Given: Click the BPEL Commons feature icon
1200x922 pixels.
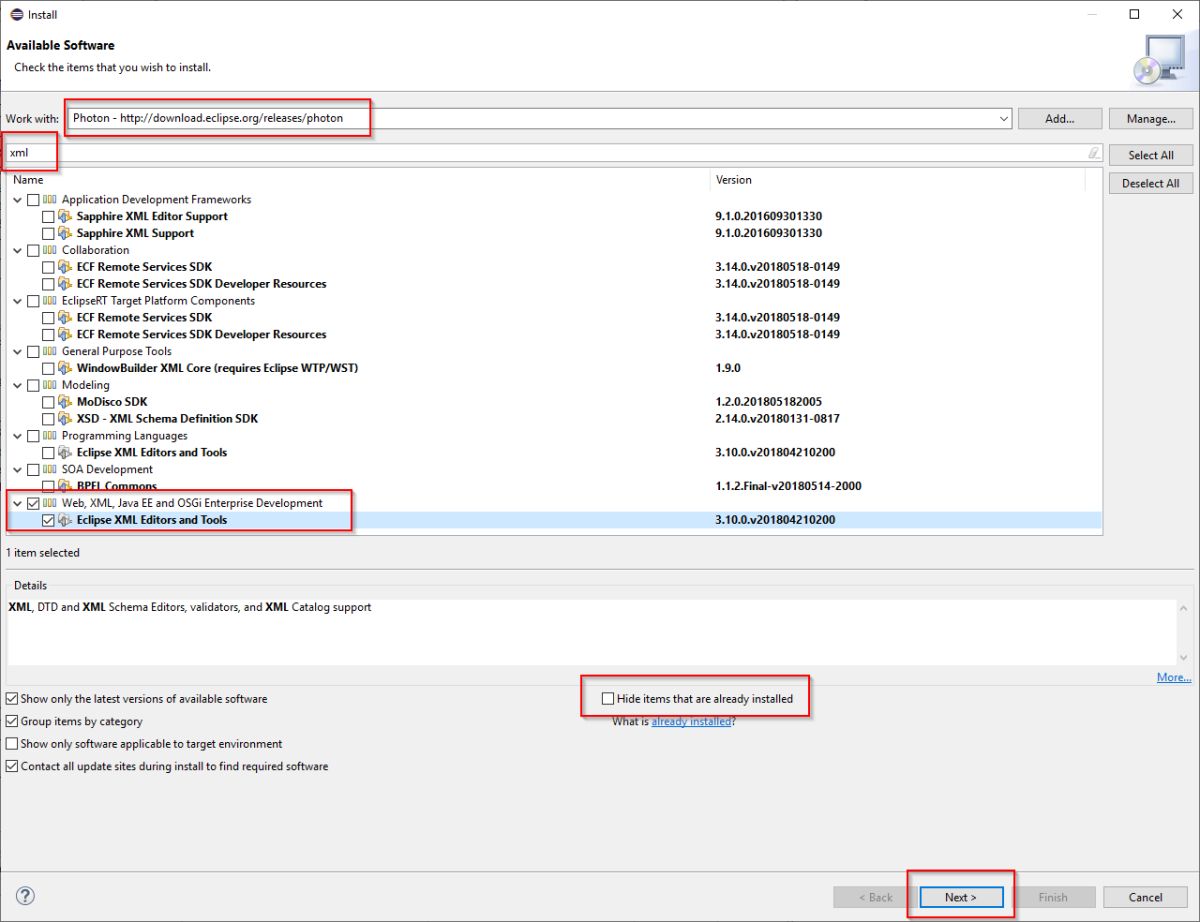Looking at the screenshot, I should [x=66, y=486].
